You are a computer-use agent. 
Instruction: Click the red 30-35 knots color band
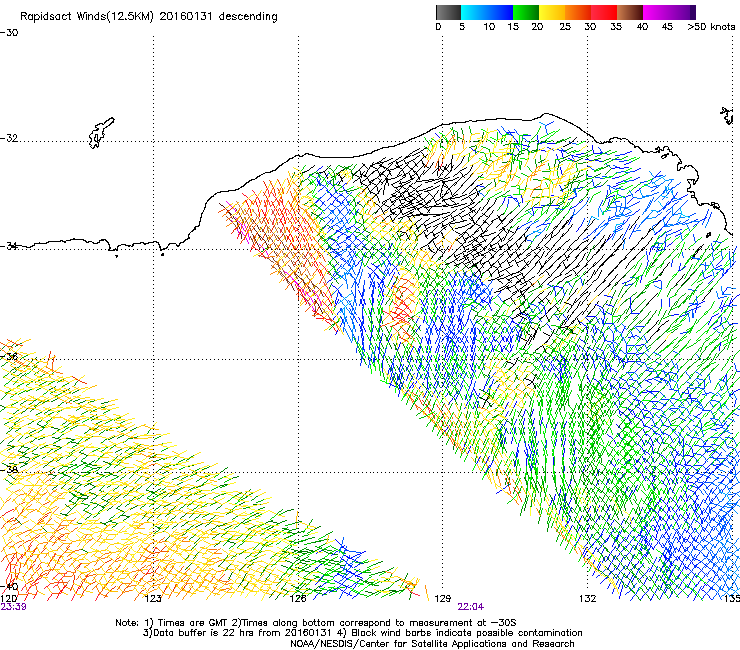coord(604,12)
